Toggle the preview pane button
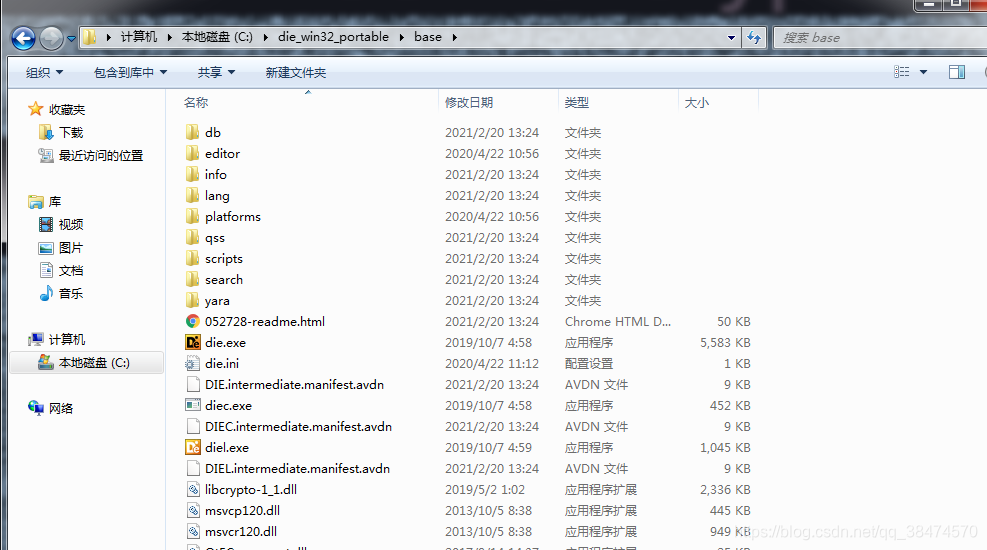The image size is (987, 550). point(957,72)
